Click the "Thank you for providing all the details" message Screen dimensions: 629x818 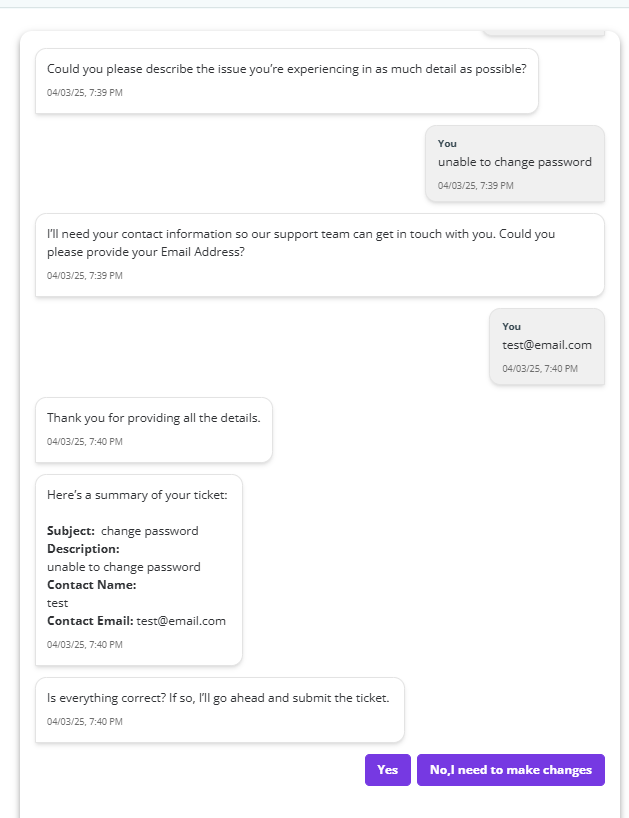(x=153, y=418)
